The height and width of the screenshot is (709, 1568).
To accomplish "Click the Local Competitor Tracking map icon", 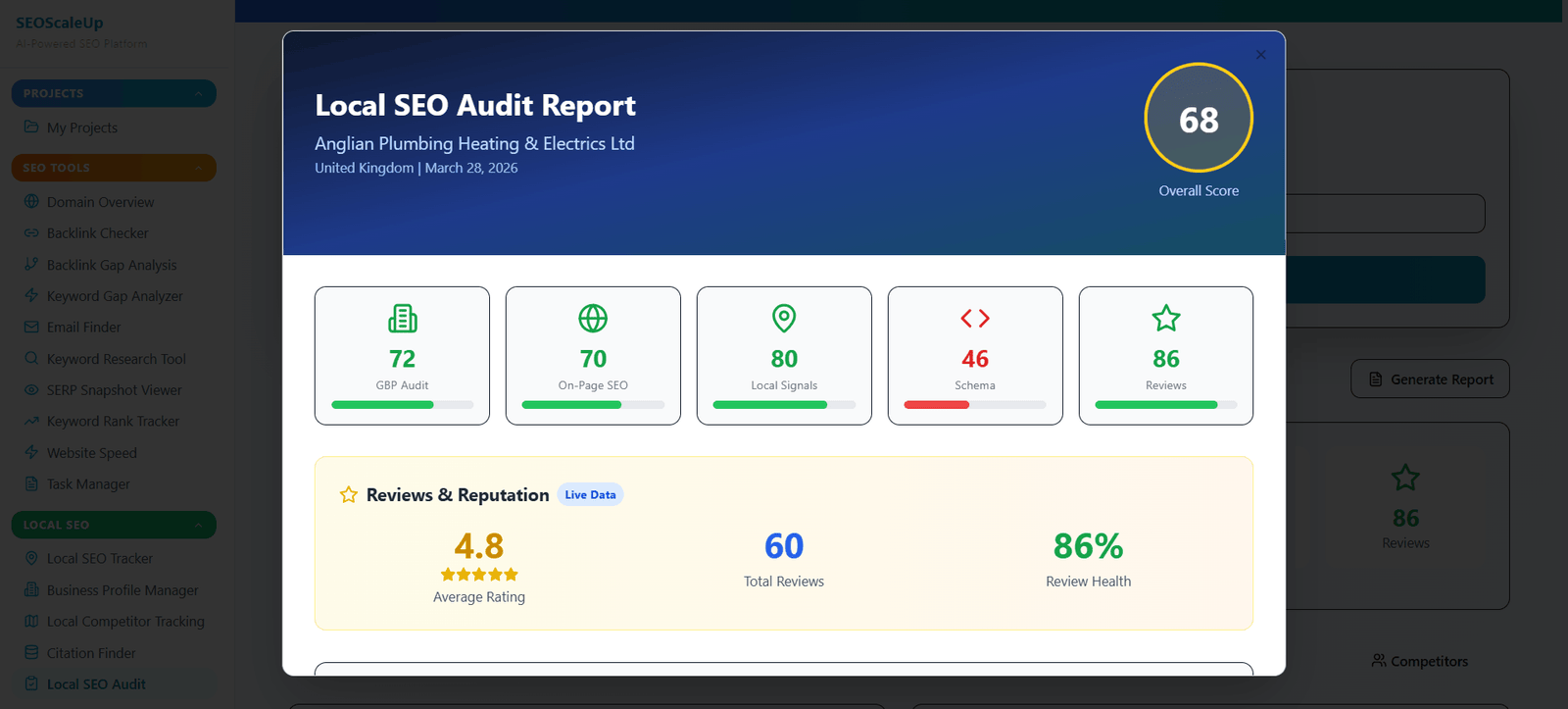I will [x=31, y=622].
